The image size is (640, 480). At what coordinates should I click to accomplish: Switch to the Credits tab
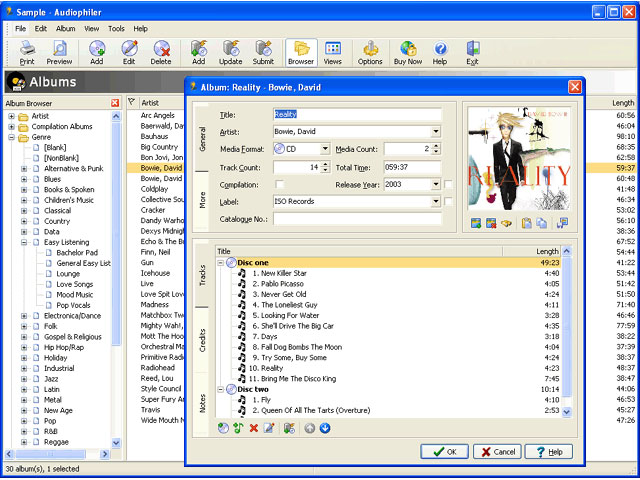click(x=202, y=340)
